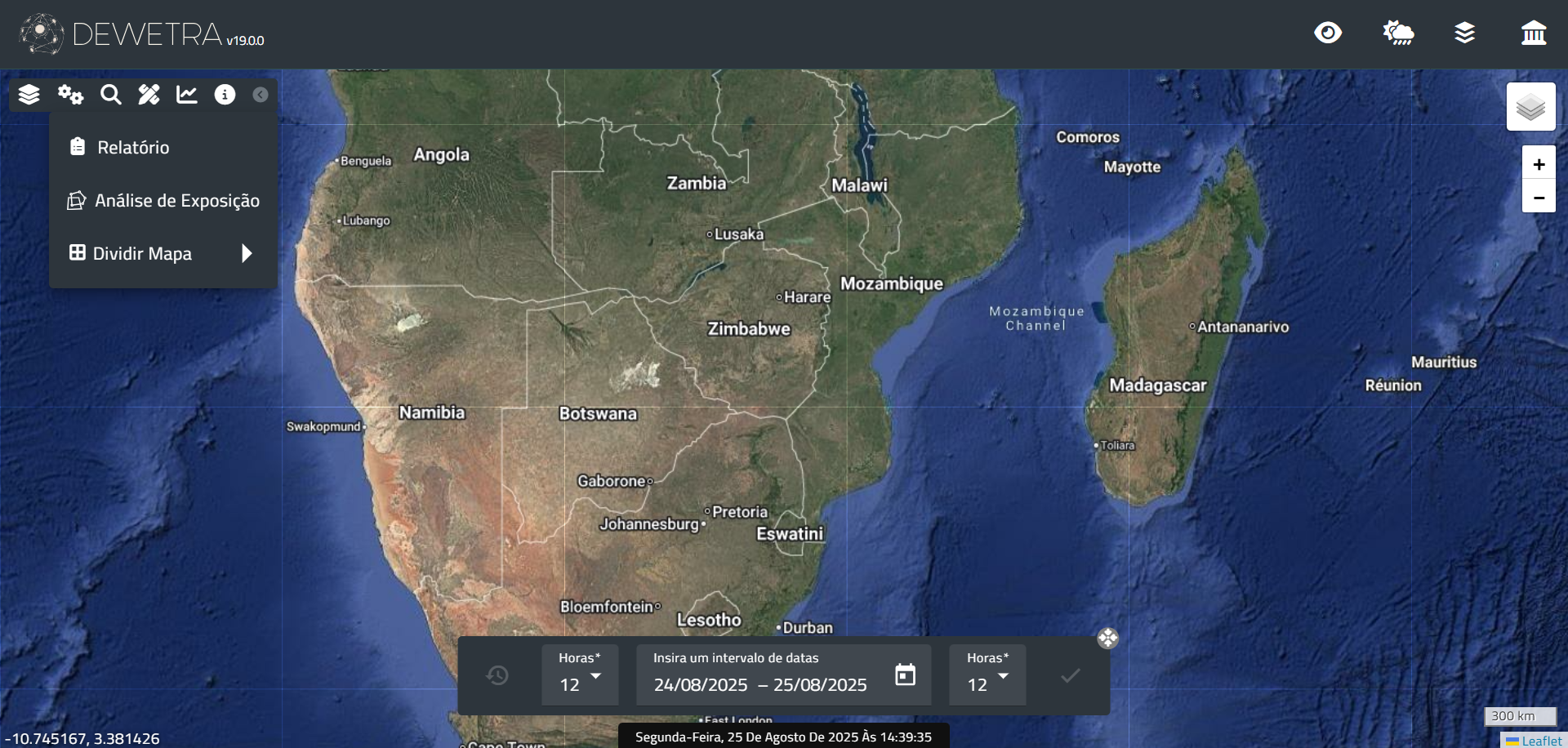1568x748 pixels.
Task: Select the drawing tools icon
Action: [149, 95]
